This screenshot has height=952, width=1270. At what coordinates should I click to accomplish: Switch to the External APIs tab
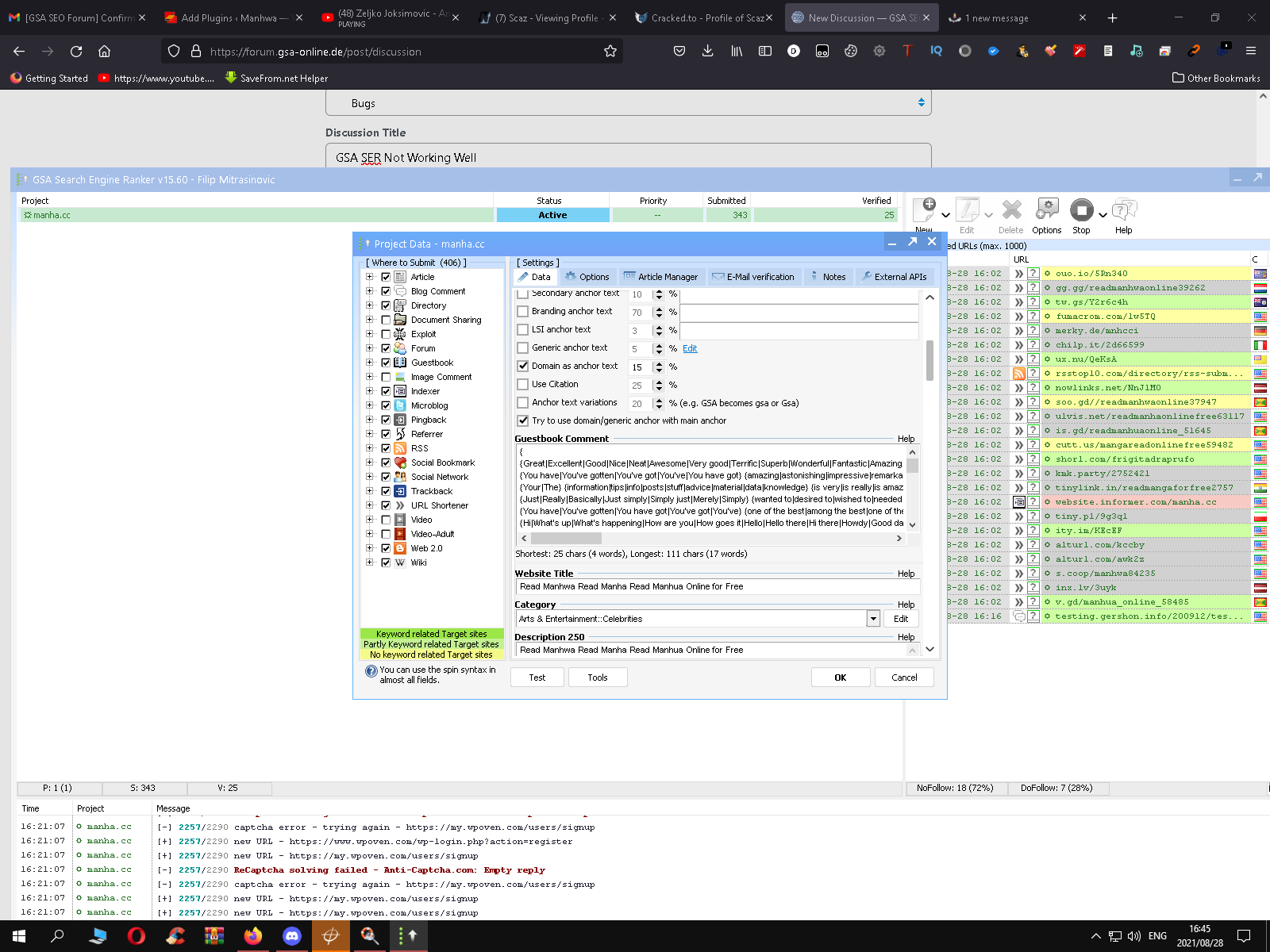[x=894, y=277]
